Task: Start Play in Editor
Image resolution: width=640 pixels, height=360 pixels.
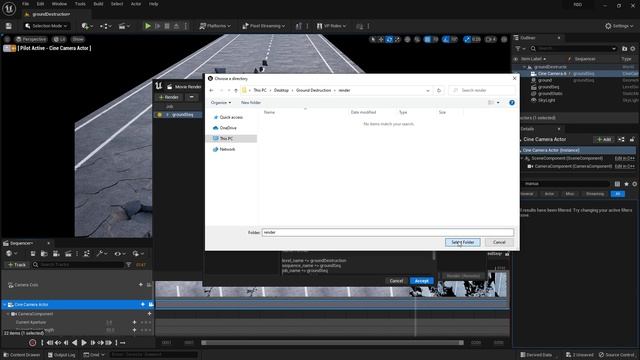Action: pyautogui.click(x=148, y=26)
